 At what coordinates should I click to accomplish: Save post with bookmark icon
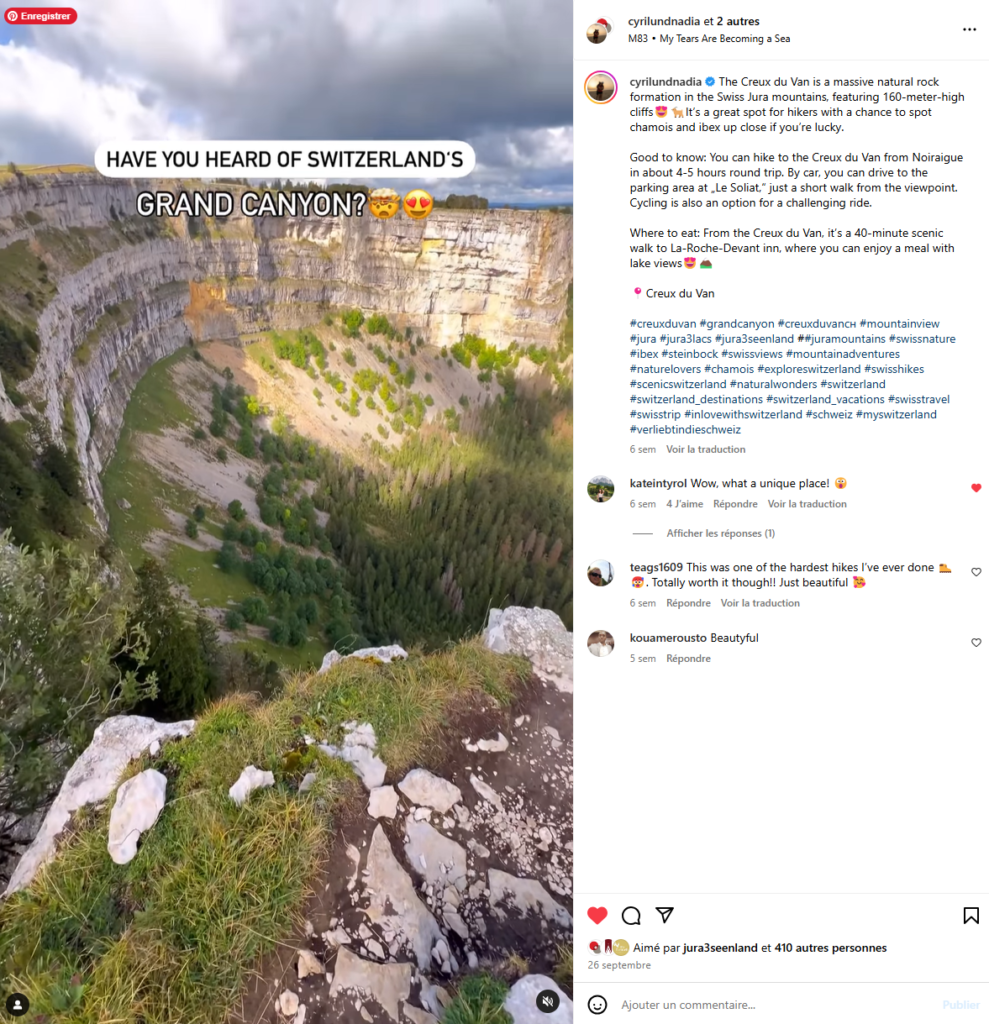point(971,916)
